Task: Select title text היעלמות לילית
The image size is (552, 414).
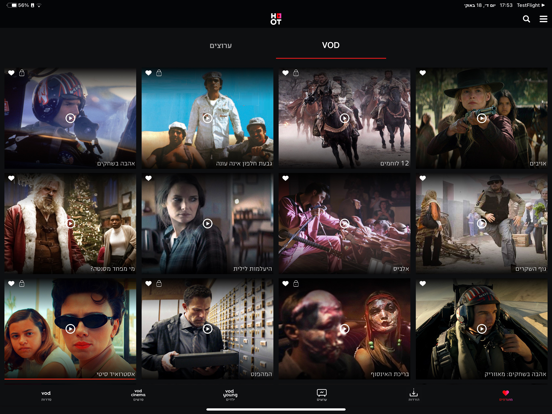Action: [x=252, y=269]
